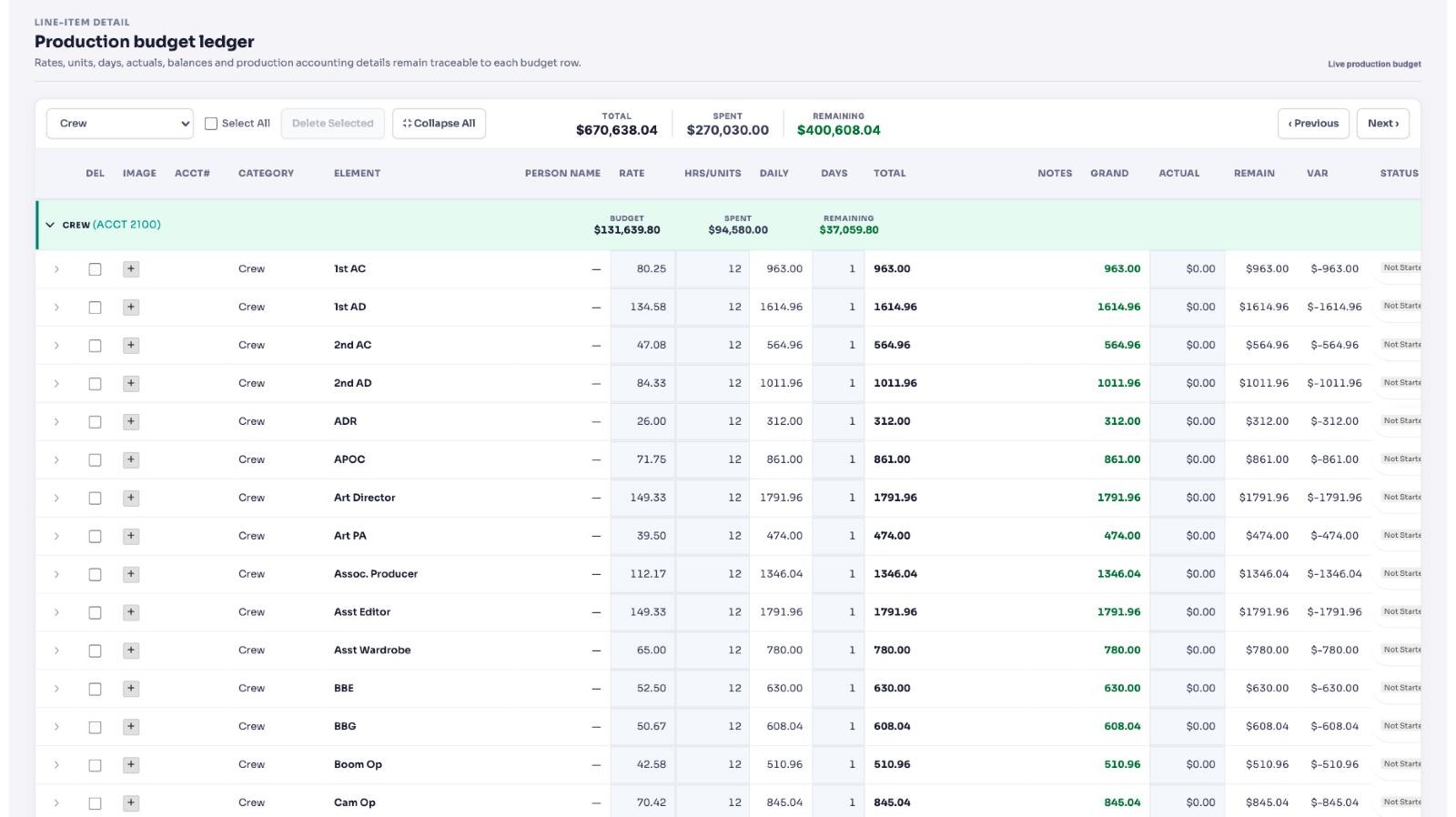
Task: Check the delete box for Boom Op
Action: (x=95, y=765)
